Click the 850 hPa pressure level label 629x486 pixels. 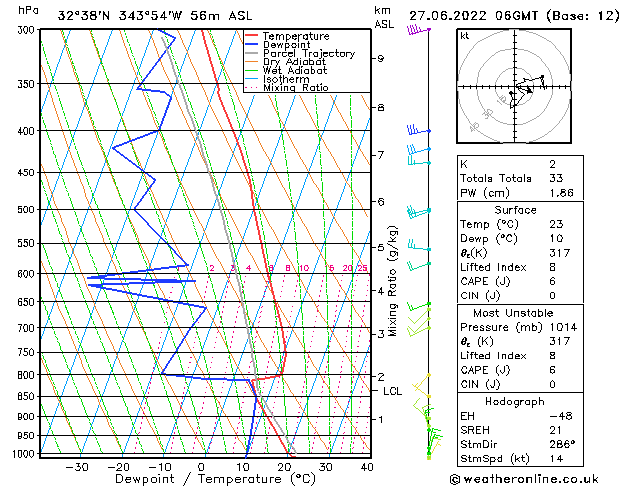(x=28, y=396)
